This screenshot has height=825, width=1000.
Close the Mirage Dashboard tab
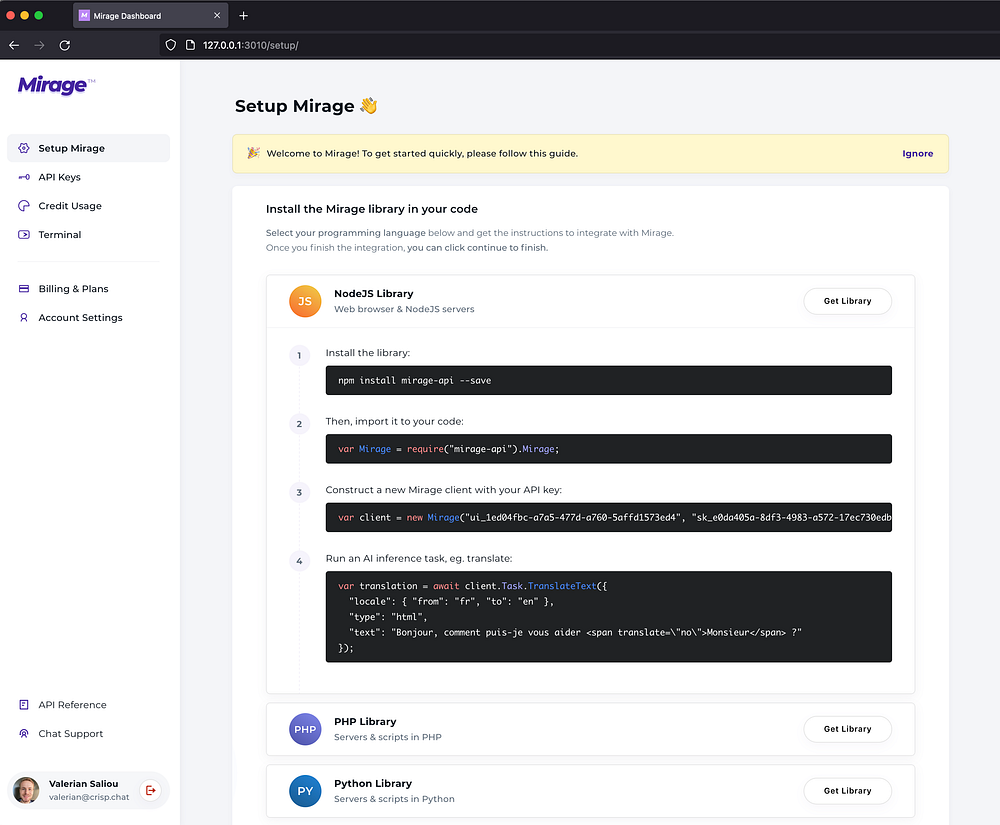click(217, 15)
